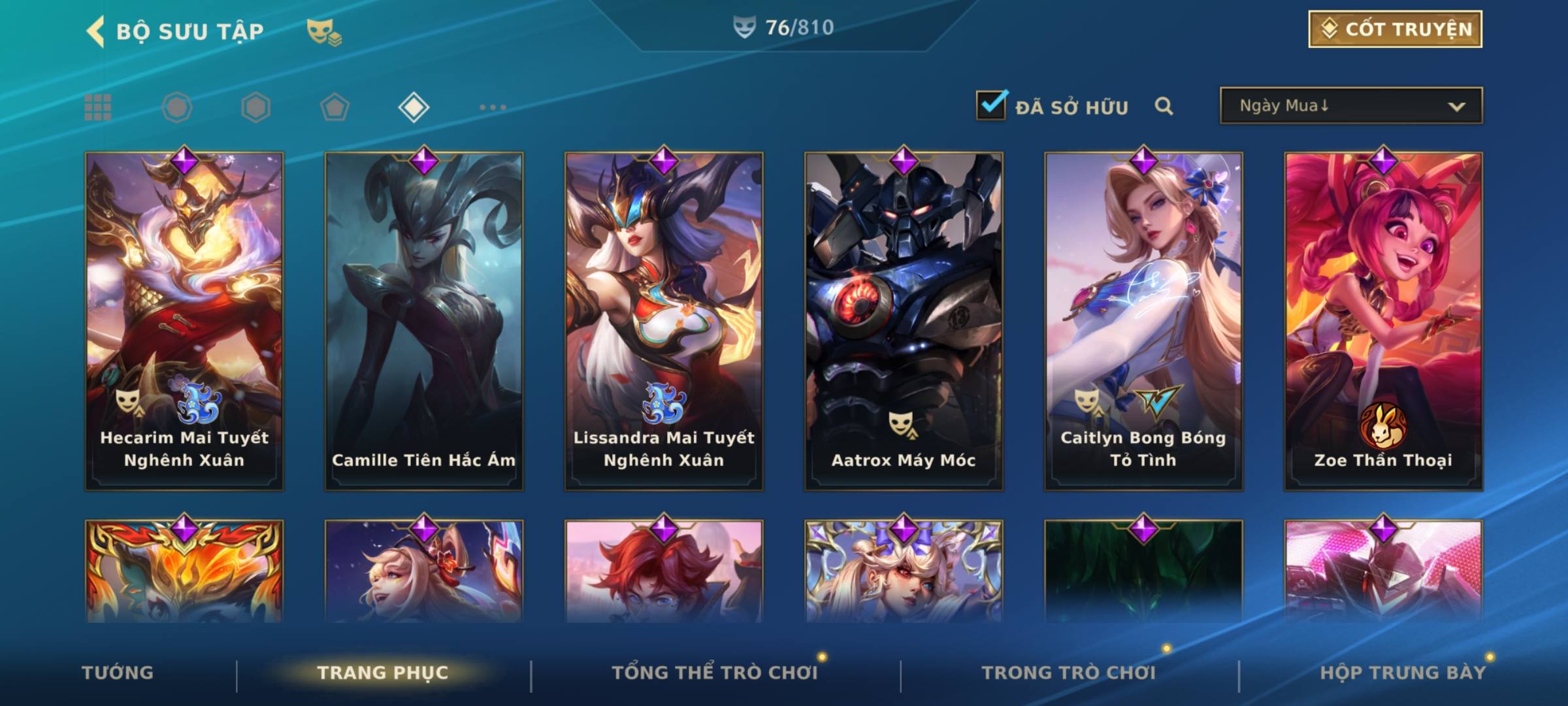Open the Camille Tiên Hắc Ám skin card
This screenshot has width=1568, height=706.
(x=424, y=321)
